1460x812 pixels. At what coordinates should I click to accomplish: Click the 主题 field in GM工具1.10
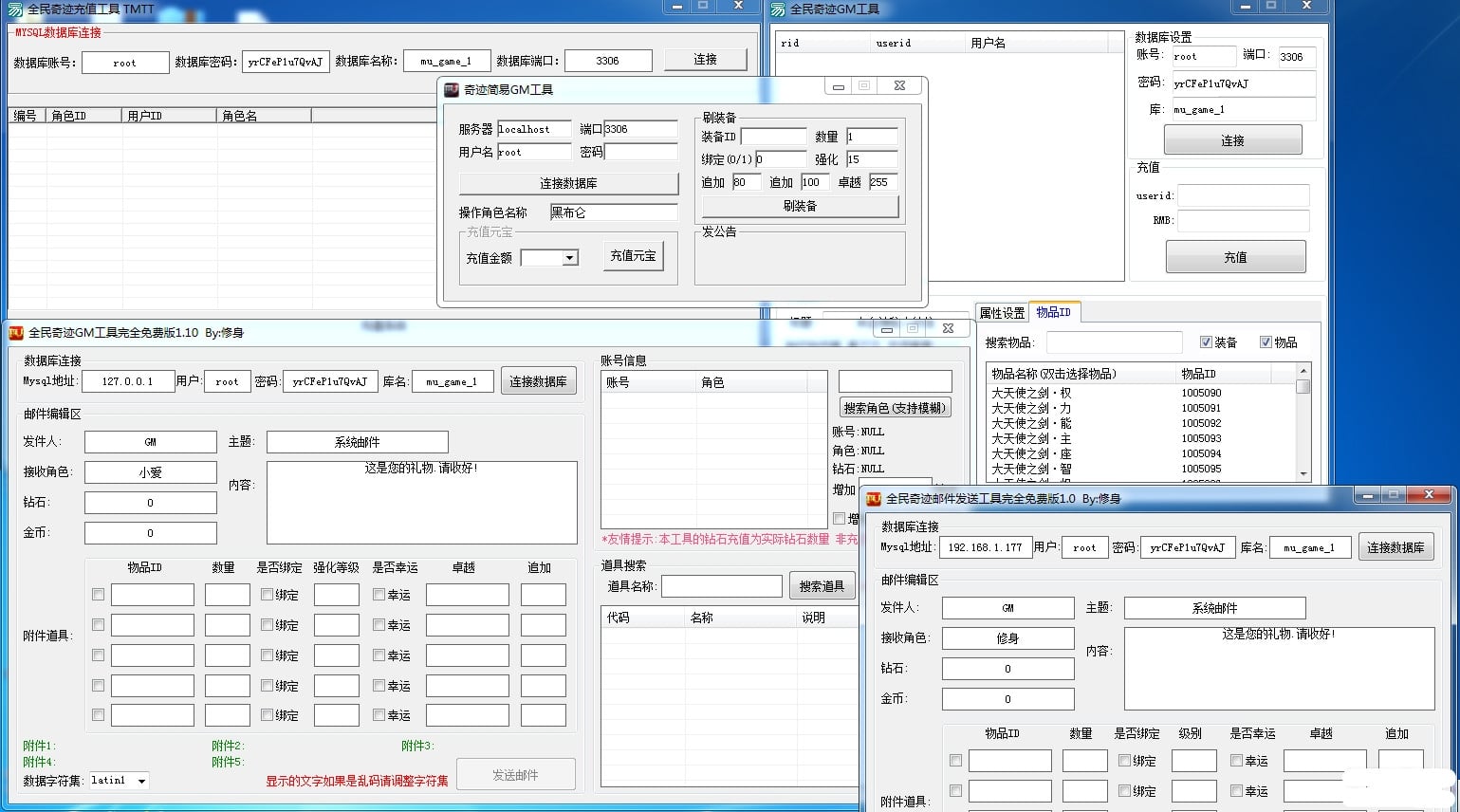[357, 442]
